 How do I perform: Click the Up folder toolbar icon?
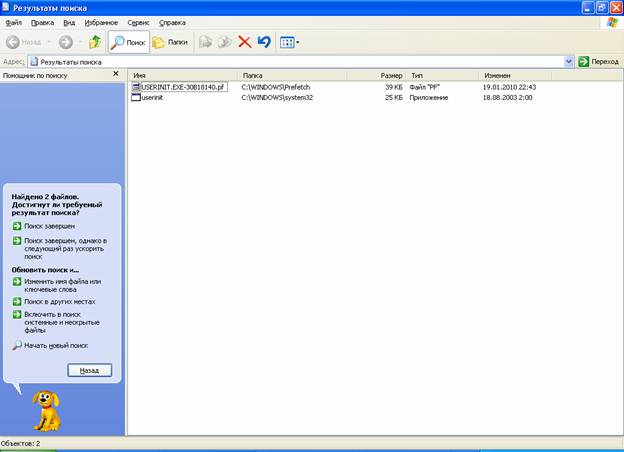pos(95,42)
